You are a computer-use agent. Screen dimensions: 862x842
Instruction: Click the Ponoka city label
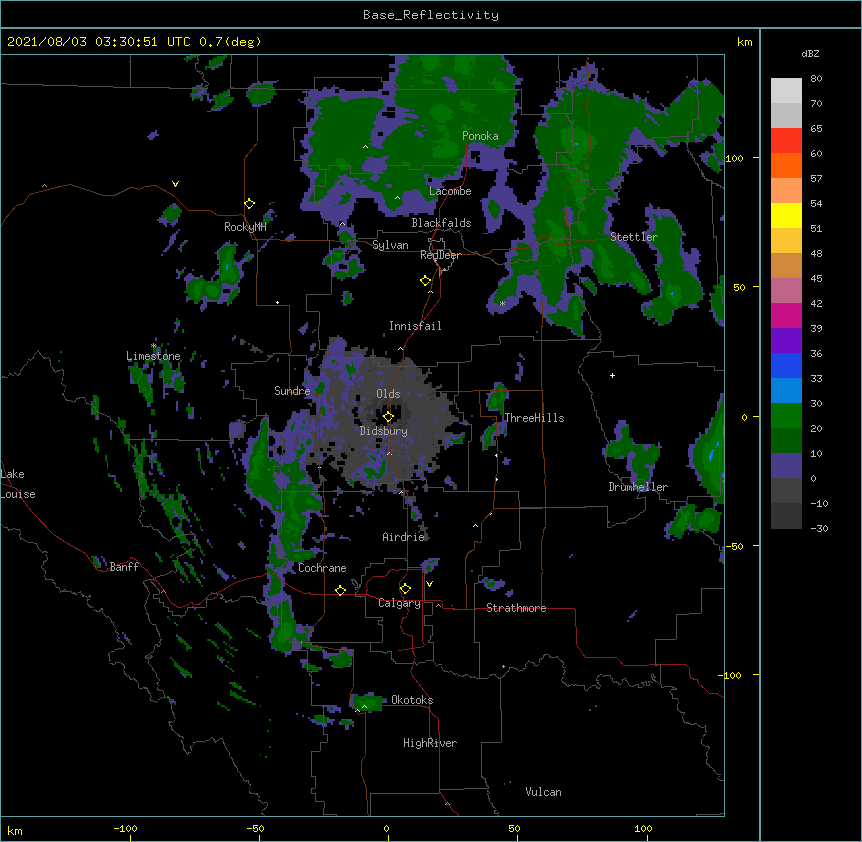[480, 136]
